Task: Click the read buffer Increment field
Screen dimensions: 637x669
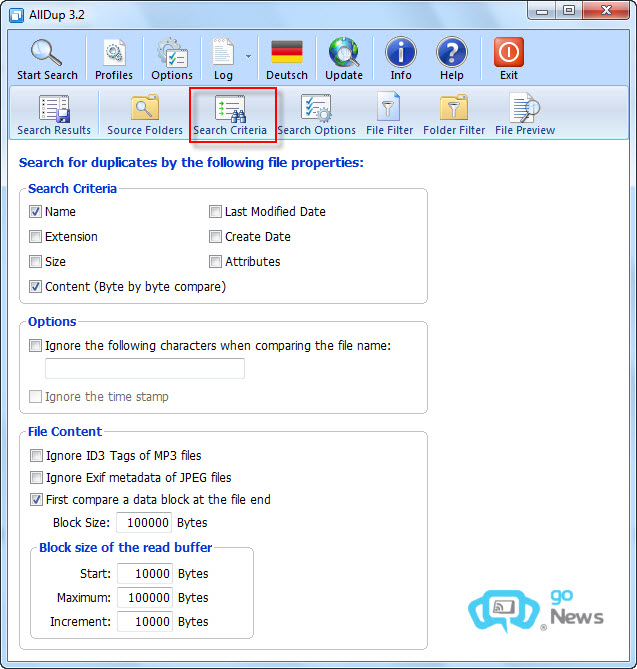Action: click(145, 622)
